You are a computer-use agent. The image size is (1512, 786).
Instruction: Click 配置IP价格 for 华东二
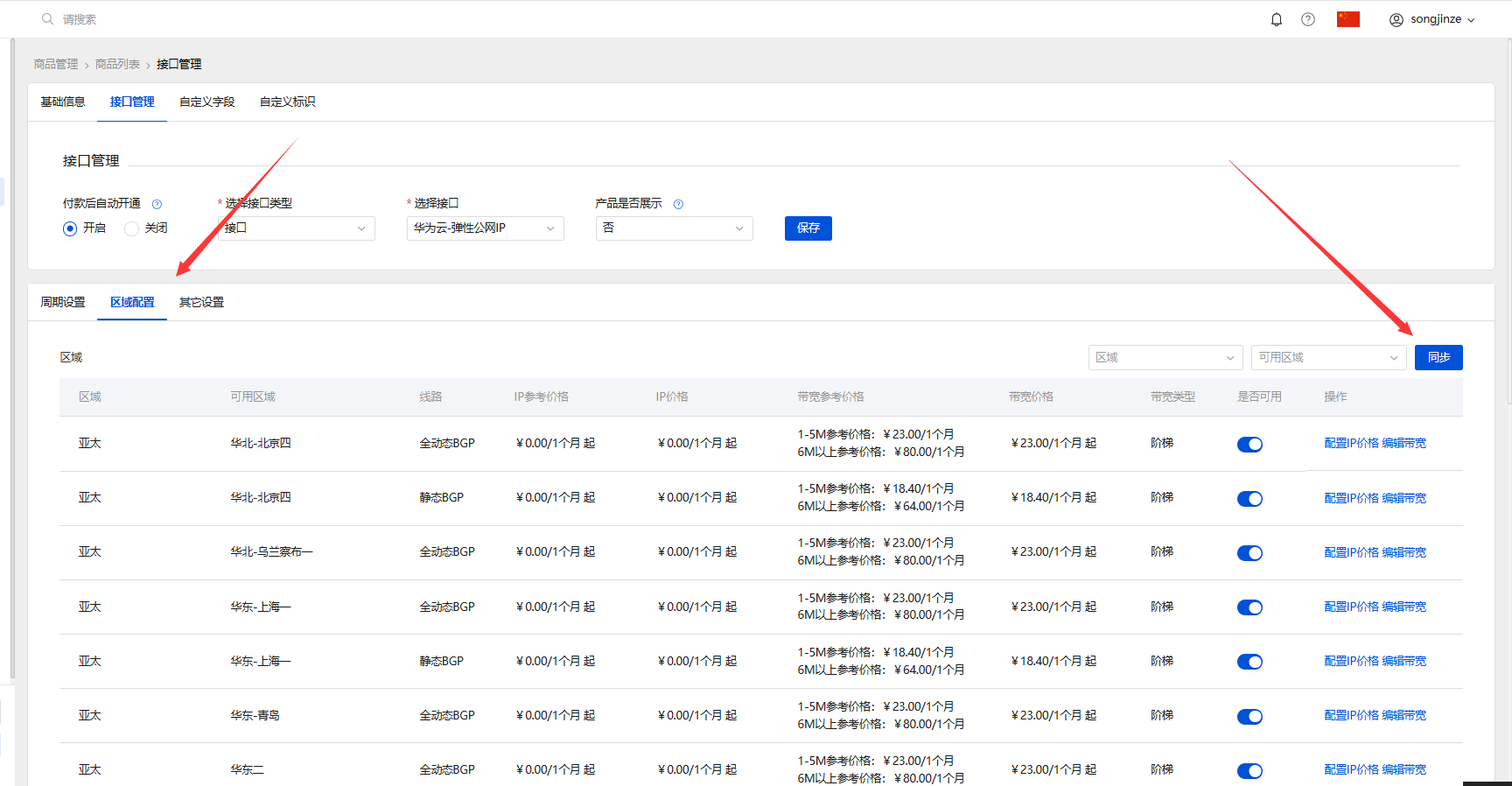click(x=1351, y=769)
